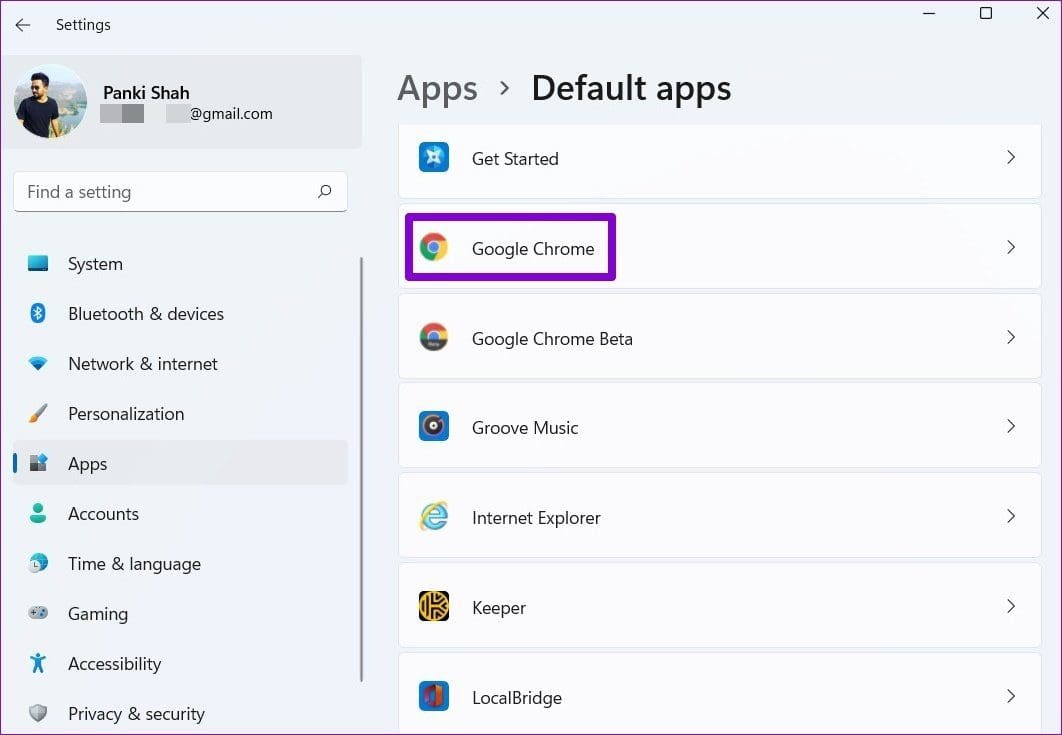
Task: Open System settings label
Action: [x=95, y=264]
